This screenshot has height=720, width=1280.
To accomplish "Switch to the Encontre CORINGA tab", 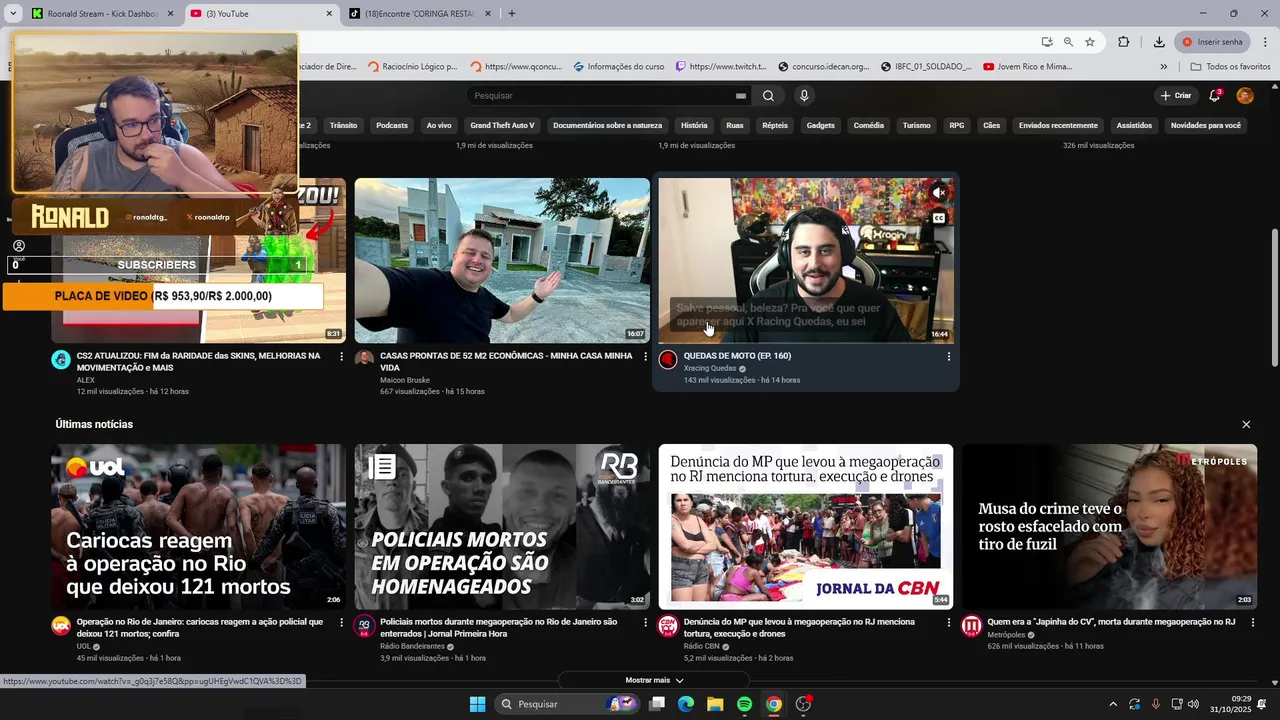I will (x=420, y=14).
